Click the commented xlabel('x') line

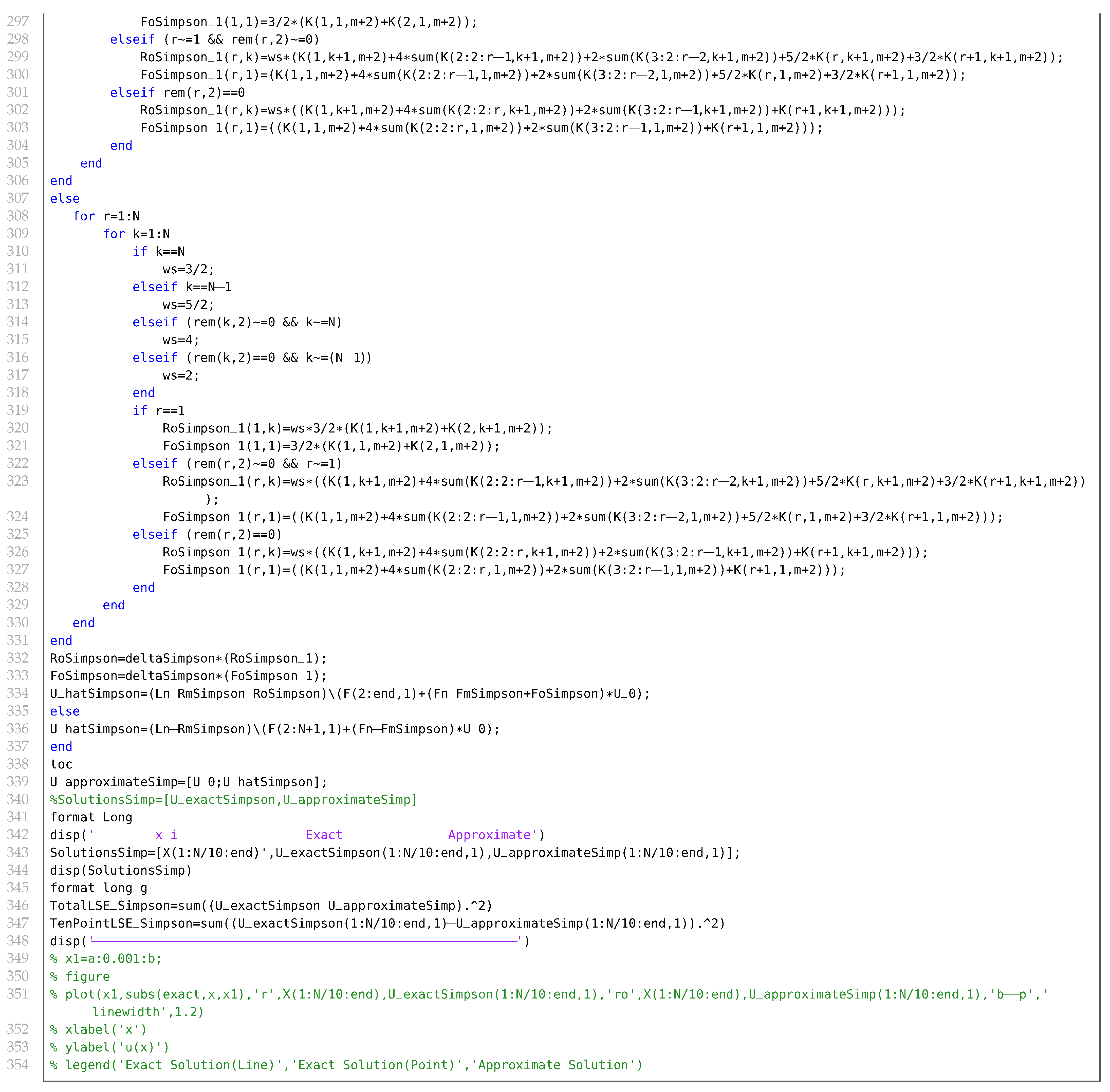98,1029
